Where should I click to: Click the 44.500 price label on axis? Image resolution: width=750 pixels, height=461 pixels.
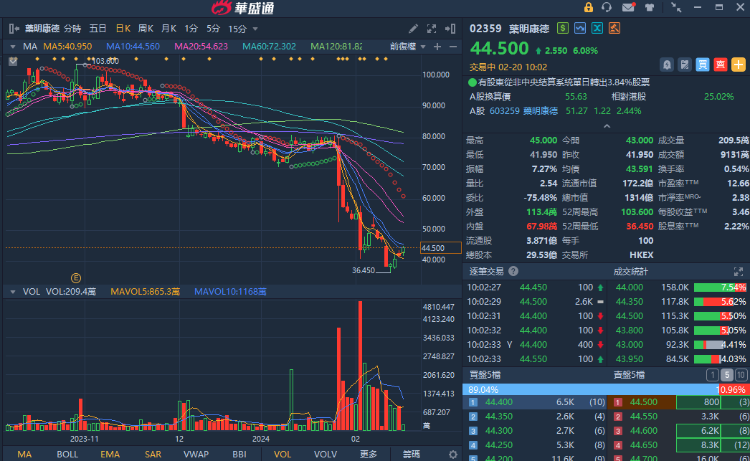pyautogui.click(x=441, y=248)
